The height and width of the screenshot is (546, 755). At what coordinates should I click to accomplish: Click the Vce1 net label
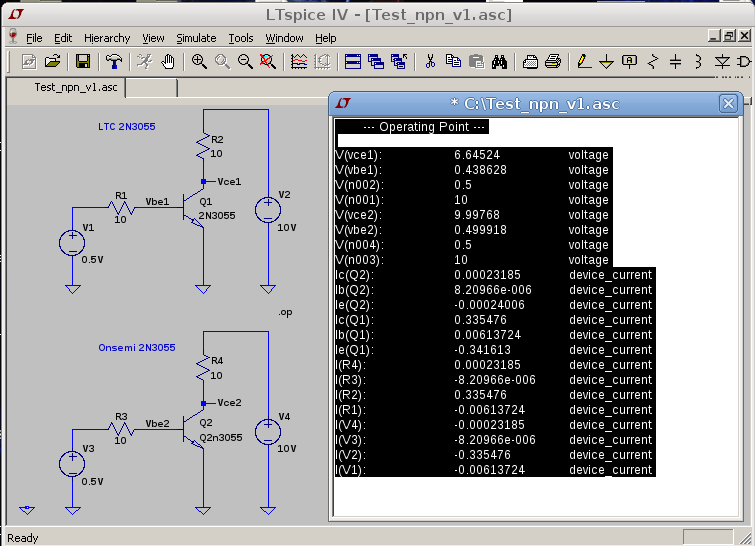(x=229, y=182)
